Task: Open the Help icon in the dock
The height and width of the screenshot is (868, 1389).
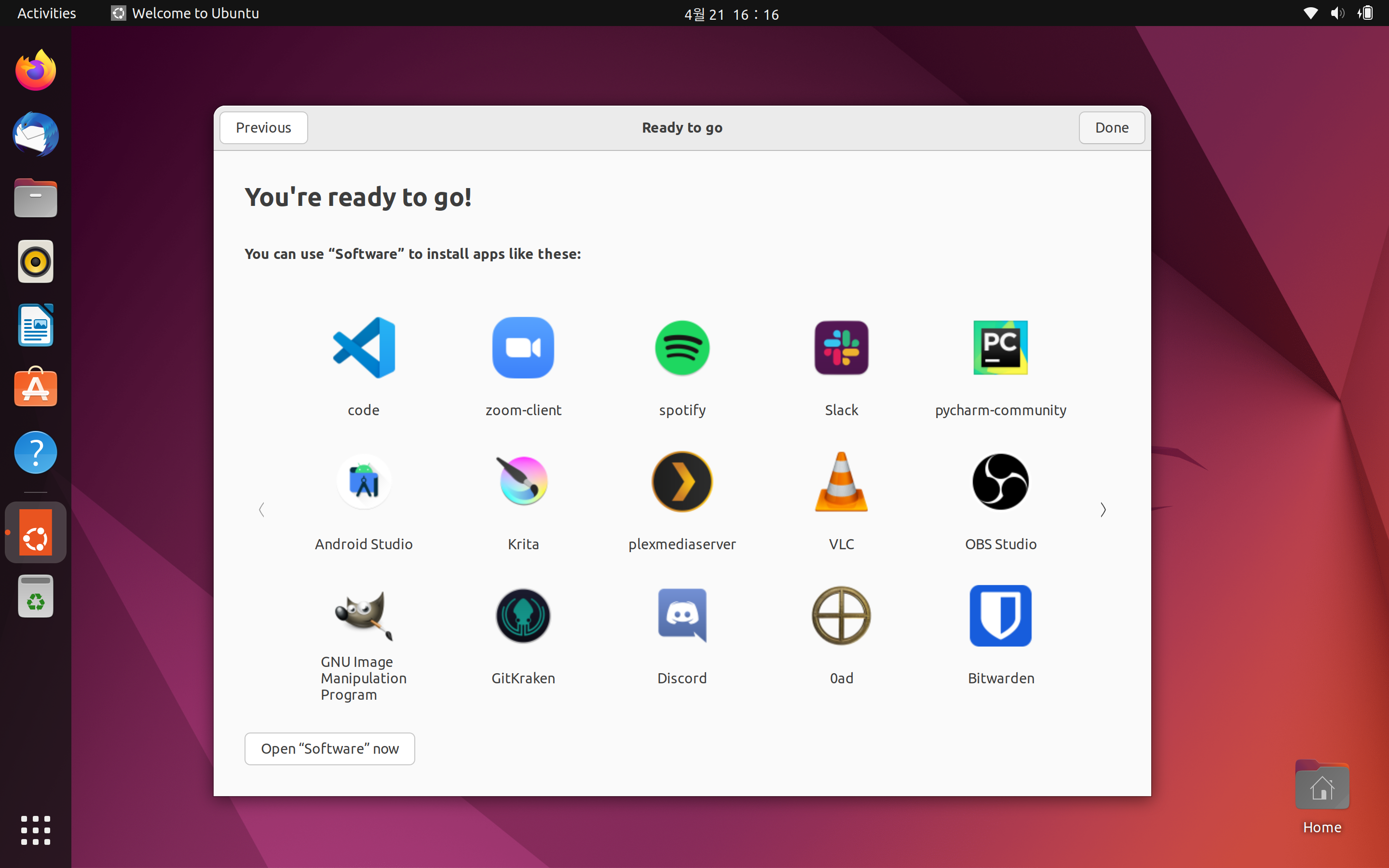Action: pos(36,452)
